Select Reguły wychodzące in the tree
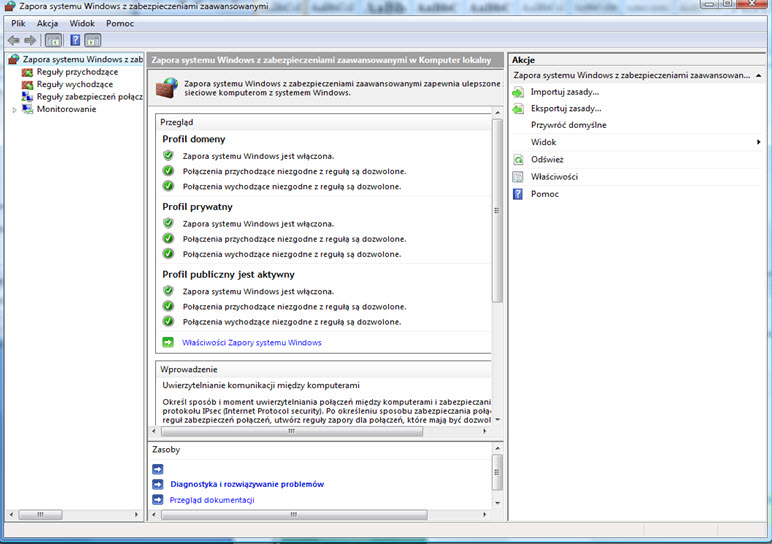 (x=75, y=84)
